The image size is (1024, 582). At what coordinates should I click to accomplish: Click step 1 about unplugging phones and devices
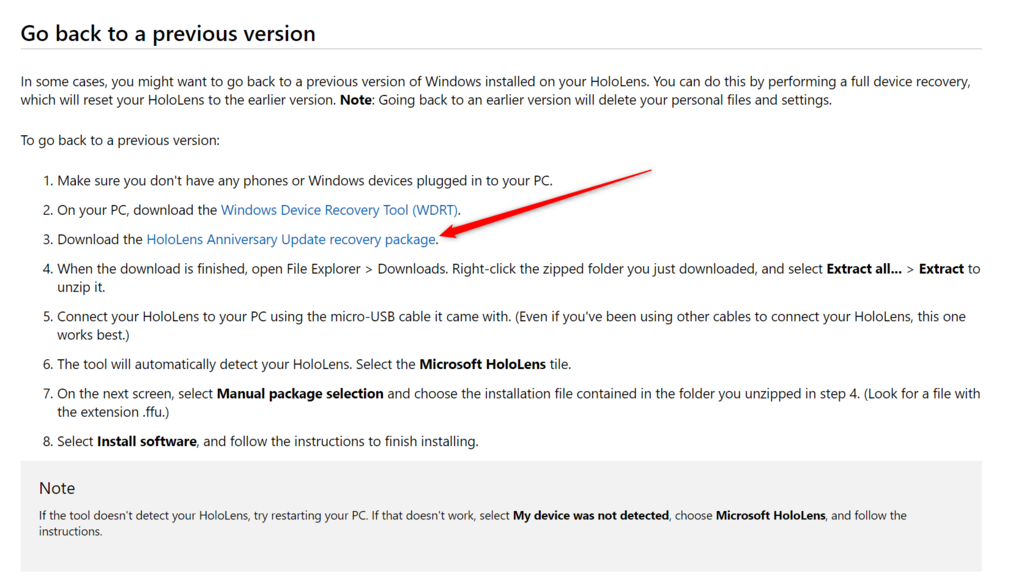click(x=305, y=181)
